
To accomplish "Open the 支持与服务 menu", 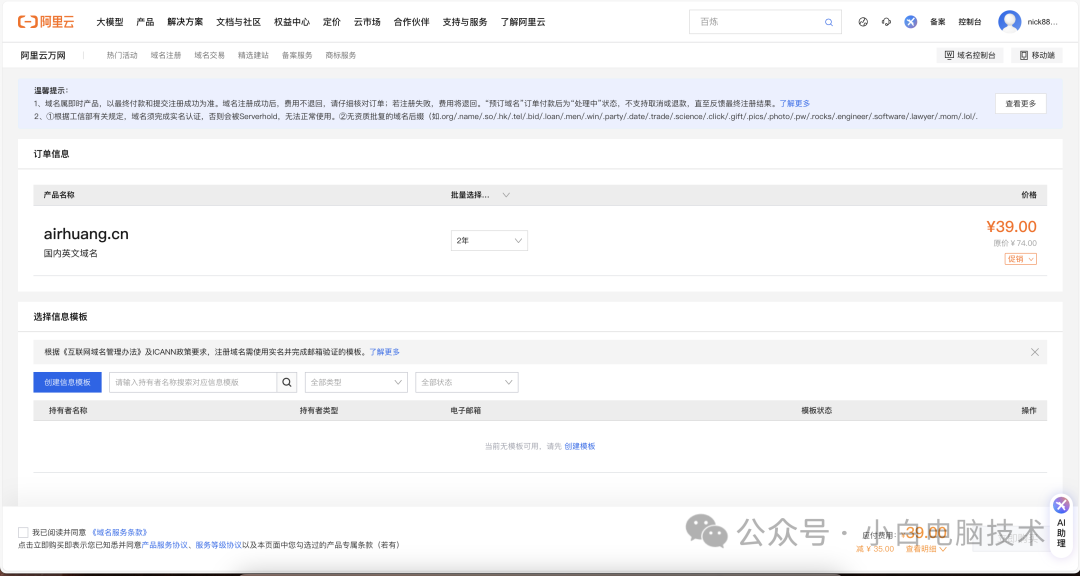I will pyautogui.click(x=465, y=22).
